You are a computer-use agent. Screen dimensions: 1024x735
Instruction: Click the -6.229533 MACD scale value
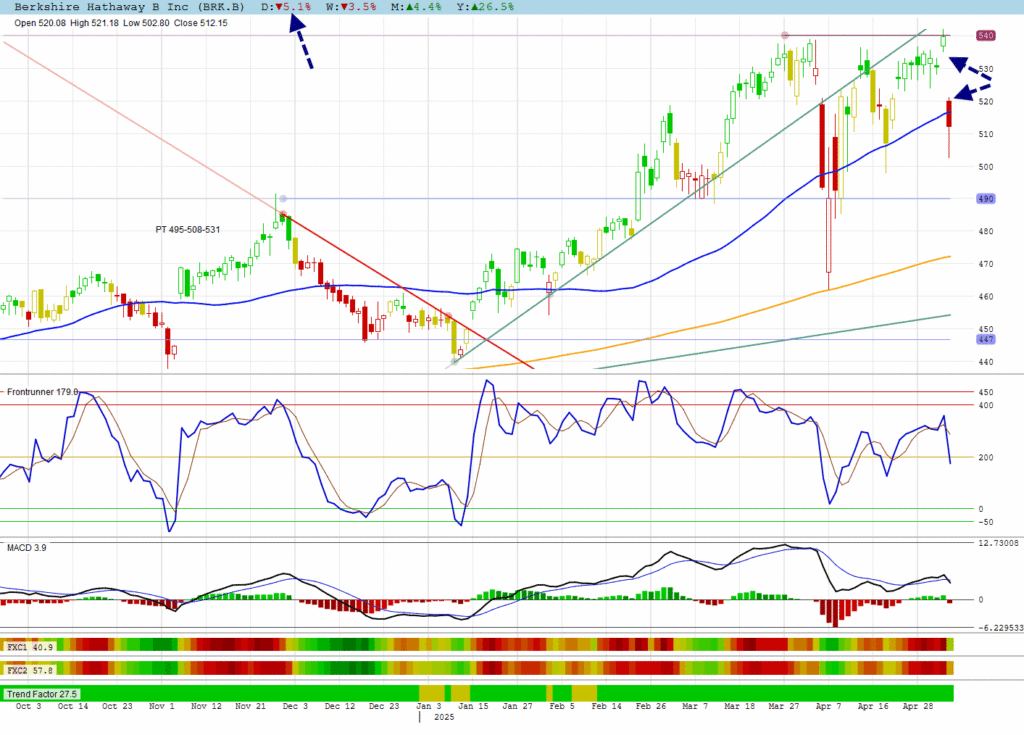(x=1000, y=628)
